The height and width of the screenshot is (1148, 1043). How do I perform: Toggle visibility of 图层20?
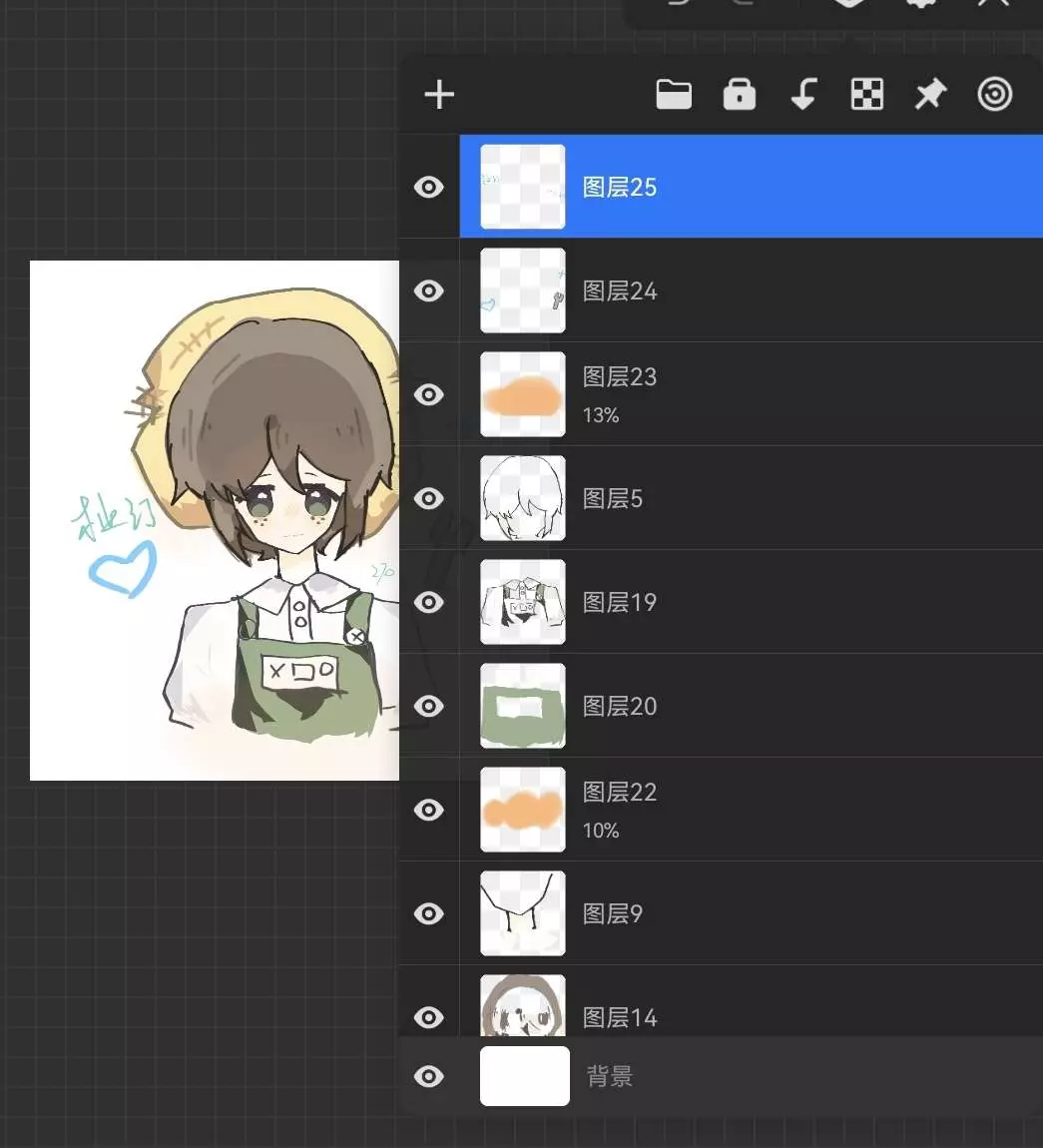coord(429,706)
